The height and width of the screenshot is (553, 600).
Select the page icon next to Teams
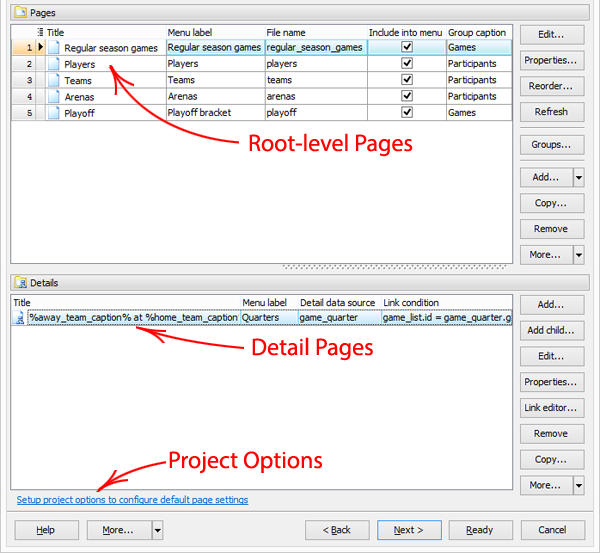coord(54,80)
